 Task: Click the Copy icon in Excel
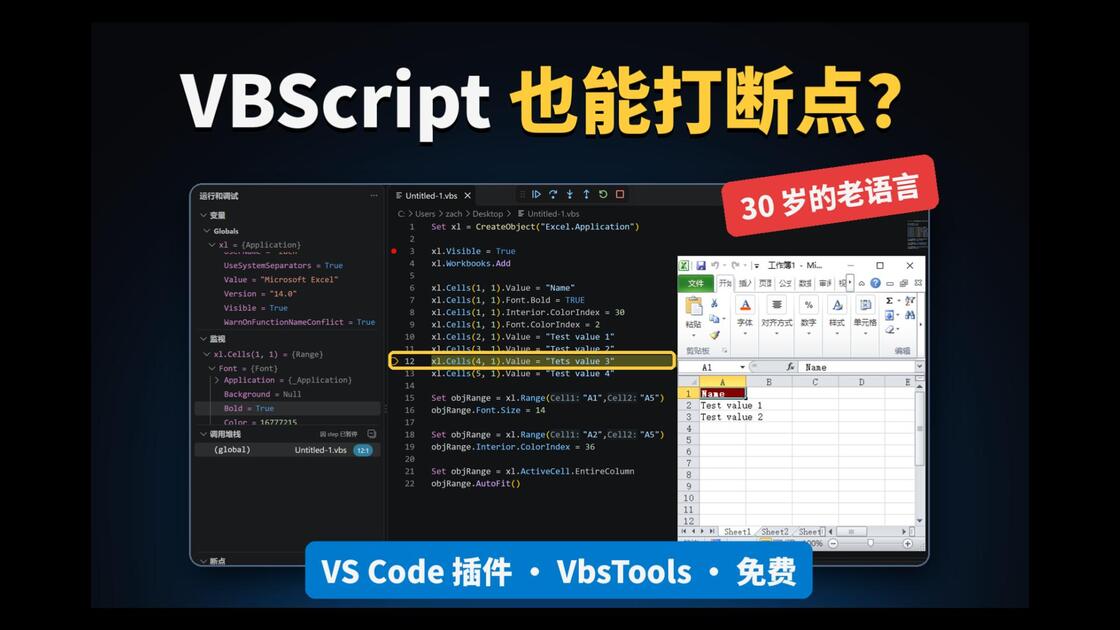click(x=714, y=319)
